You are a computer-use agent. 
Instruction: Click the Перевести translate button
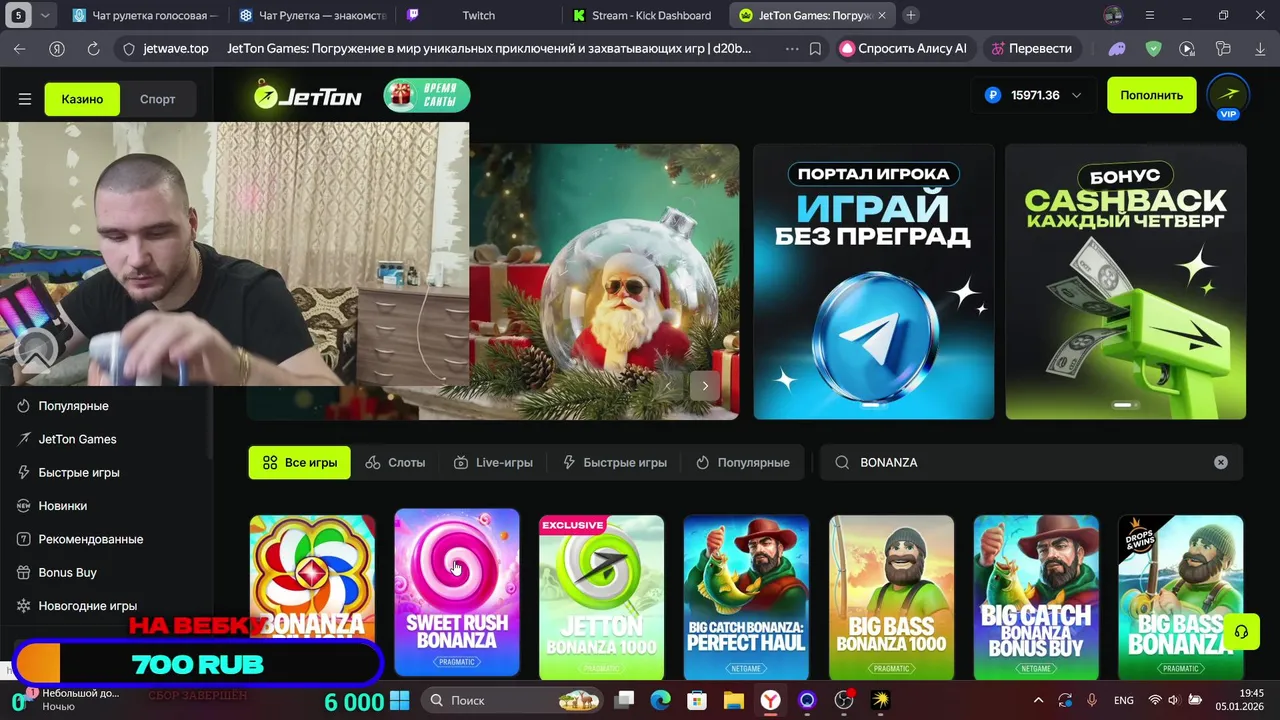click(1030, 48)
